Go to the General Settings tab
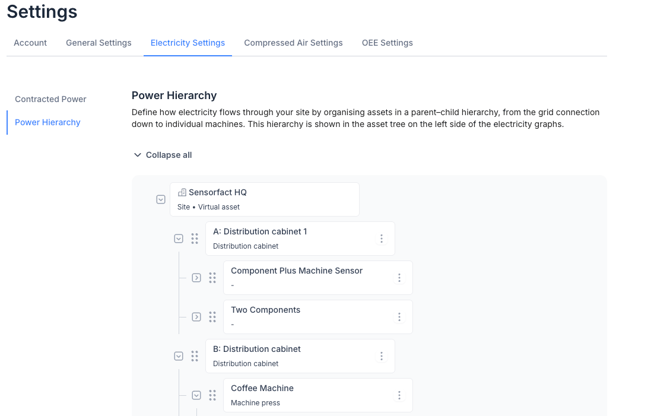 tap(99, 43)
